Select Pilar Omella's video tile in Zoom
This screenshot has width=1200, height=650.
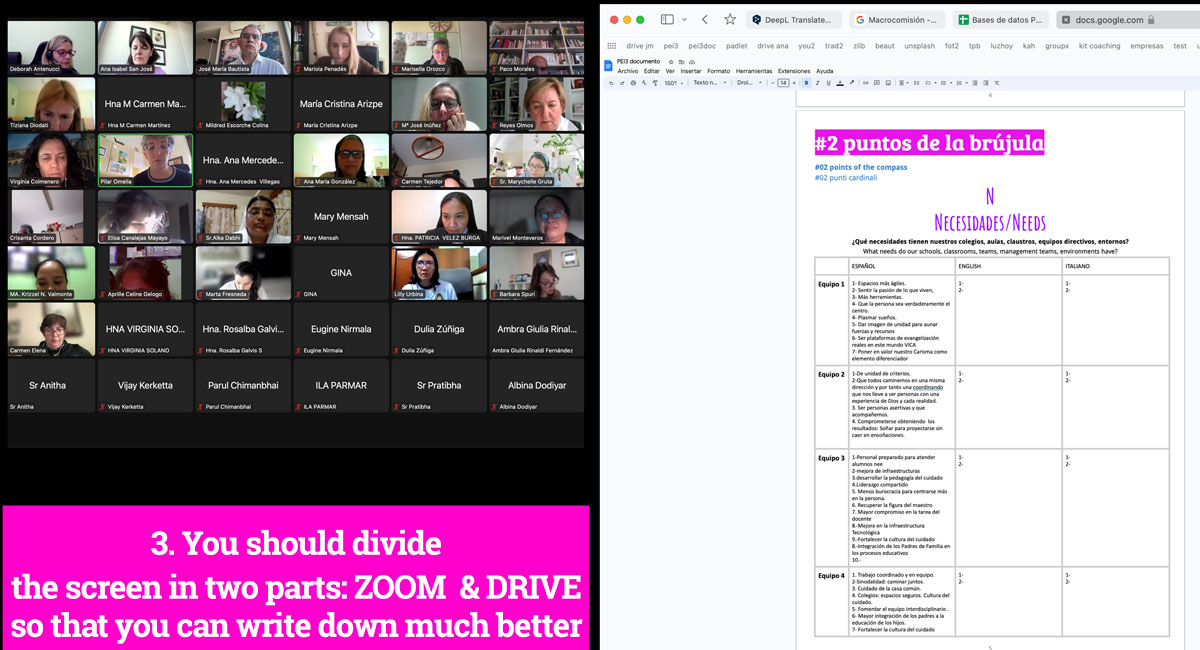pos(145,160)
